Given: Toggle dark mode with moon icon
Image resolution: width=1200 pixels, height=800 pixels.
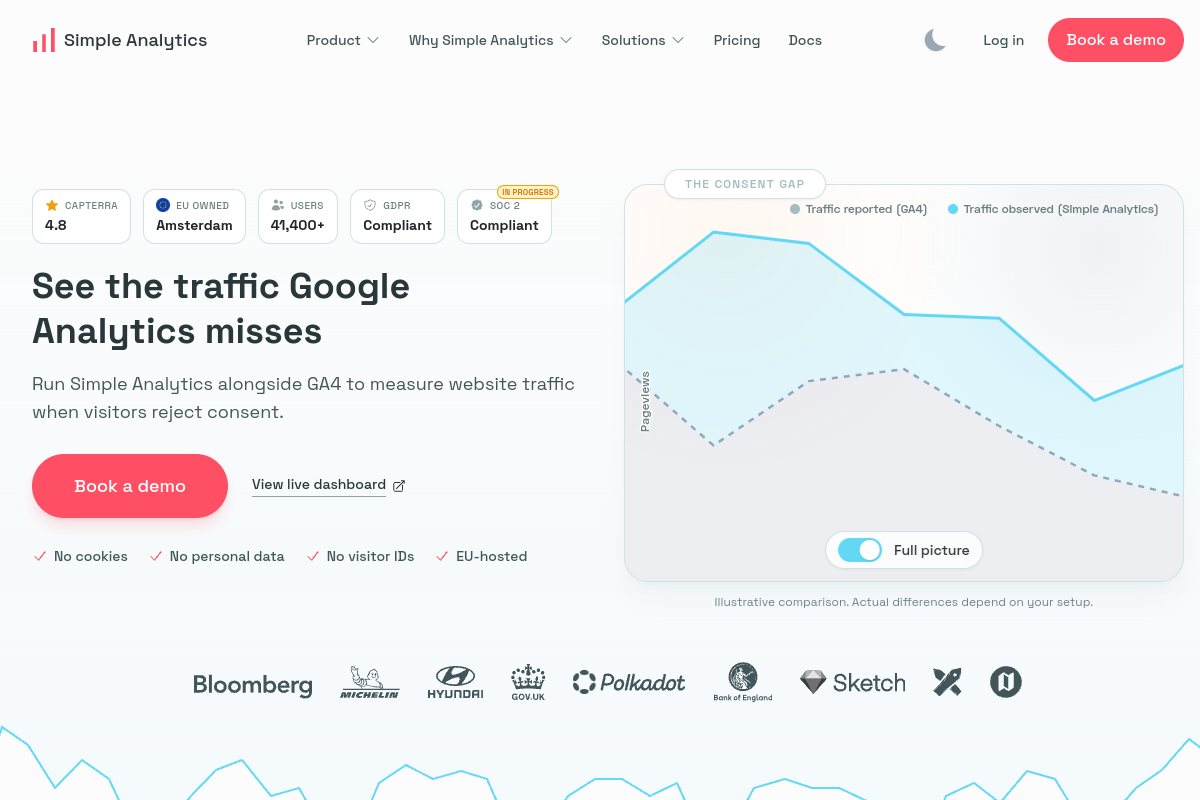Looking at the screenshot, I should click(935, 40).
